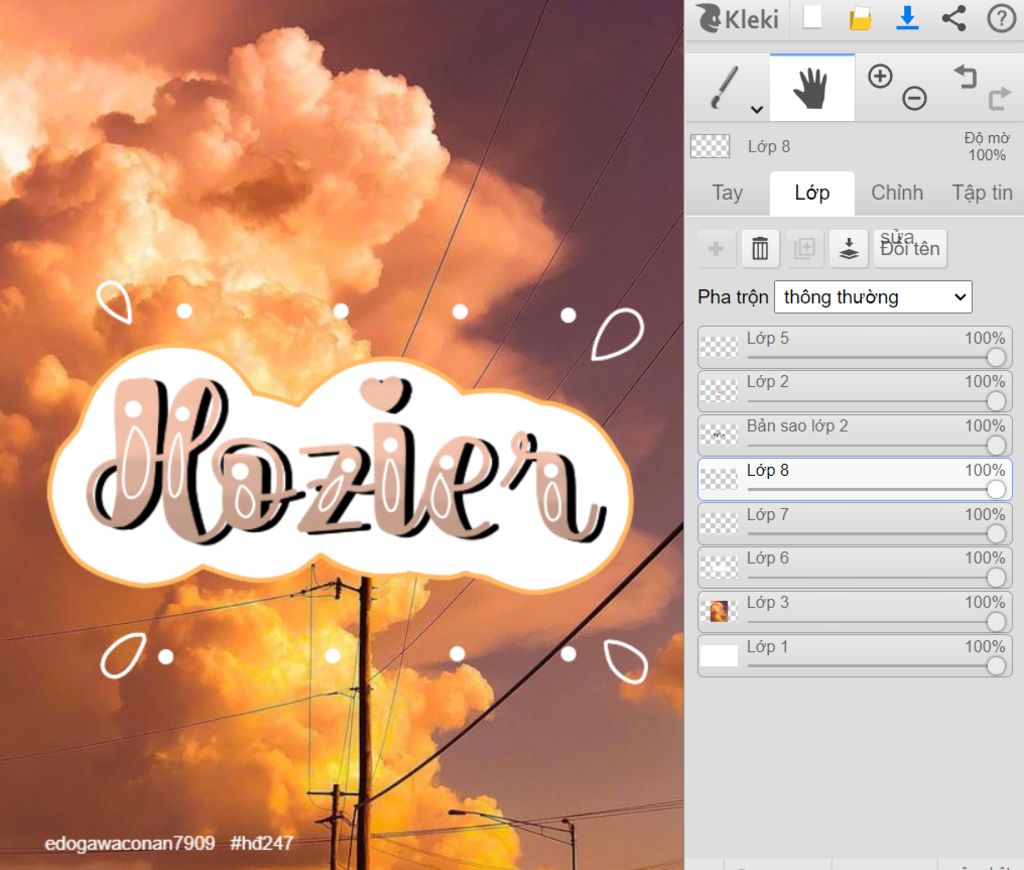Screen dimensions: 1024x870
Task: Zoom in with the plus magnifier
Action: (x=880, y=76)
